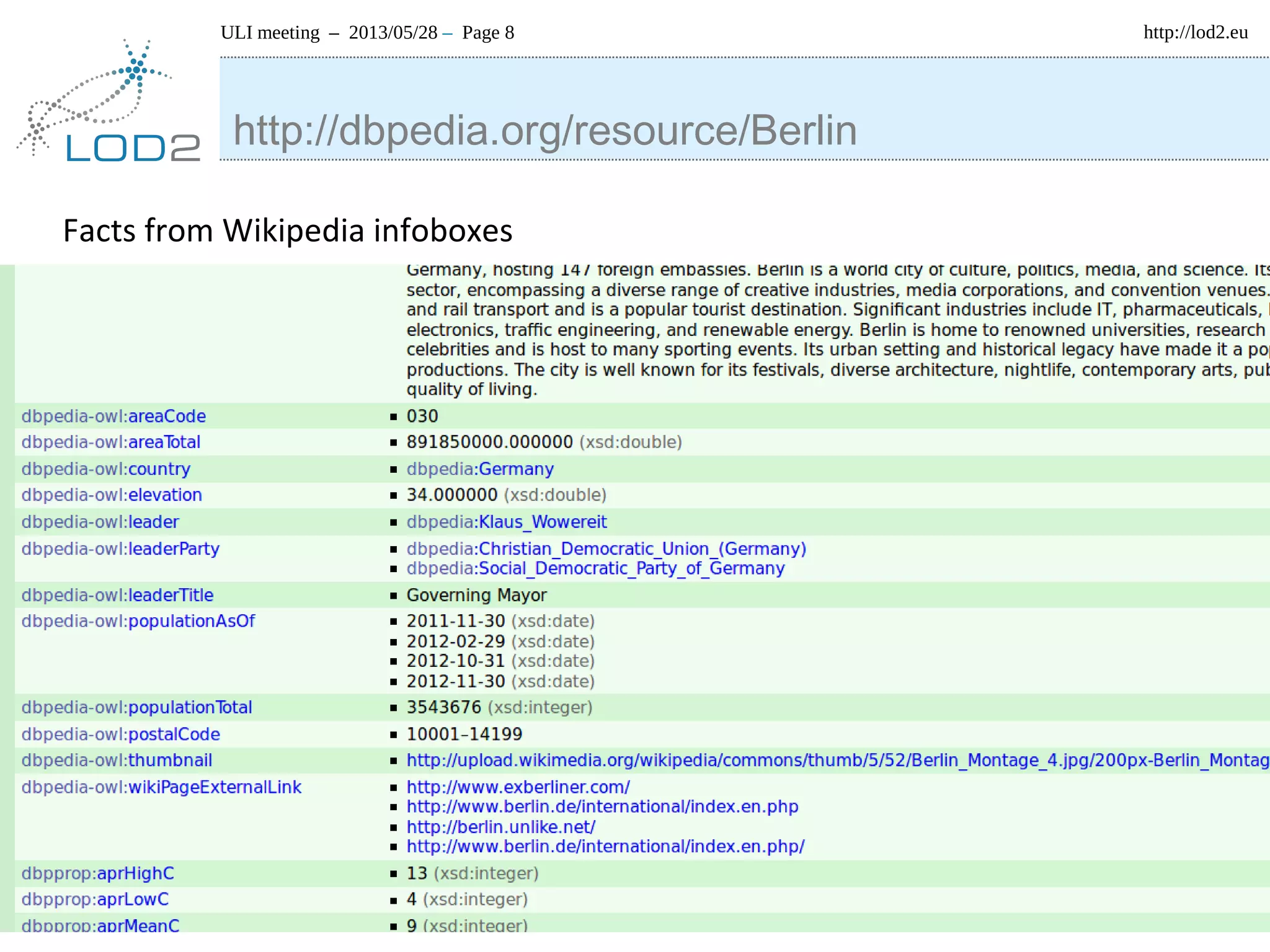Click the Governing Mayor value
Screen dimensions: 1270x952
point(476,595)
